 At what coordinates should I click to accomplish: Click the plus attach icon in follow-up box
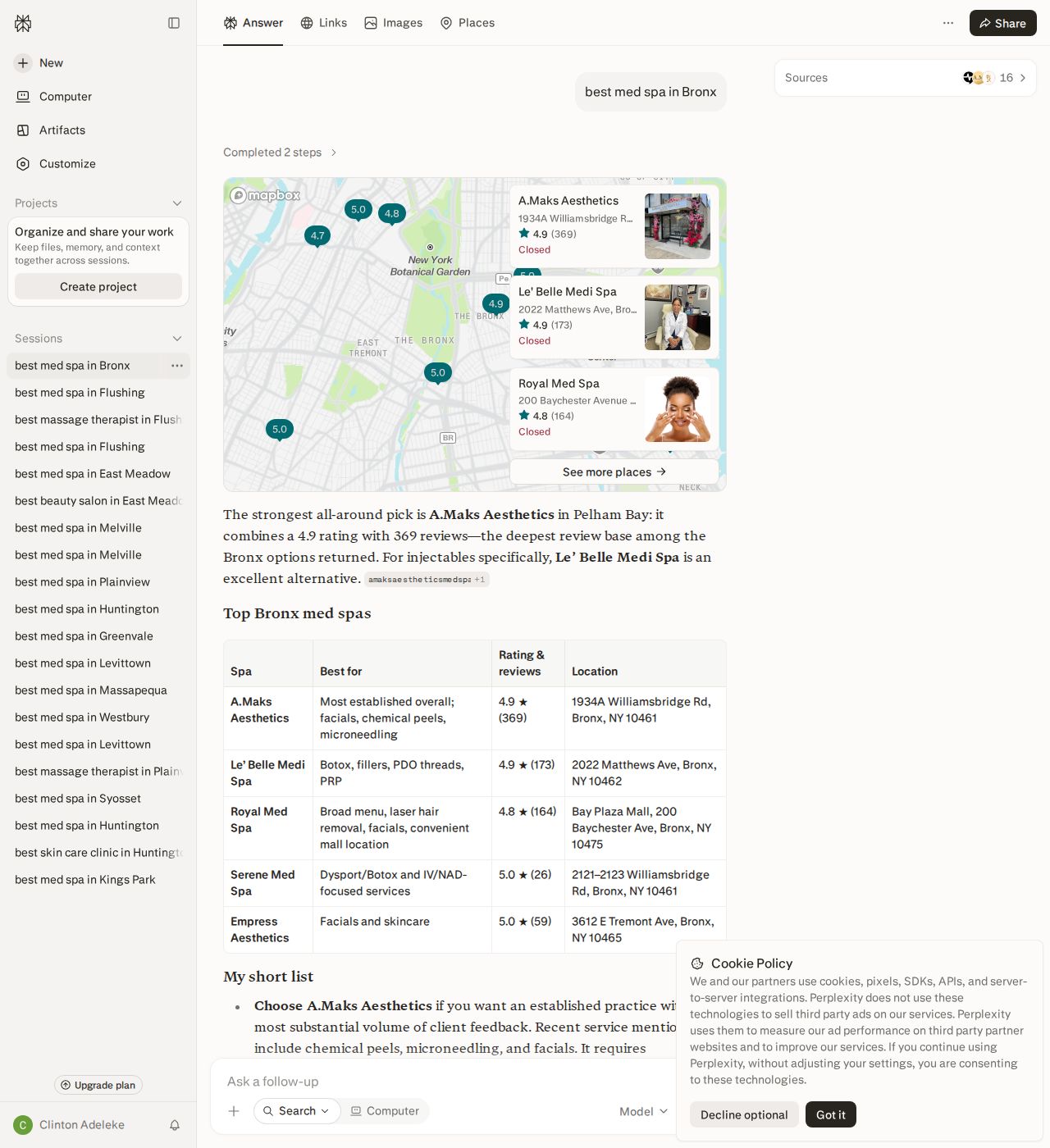234,1111
